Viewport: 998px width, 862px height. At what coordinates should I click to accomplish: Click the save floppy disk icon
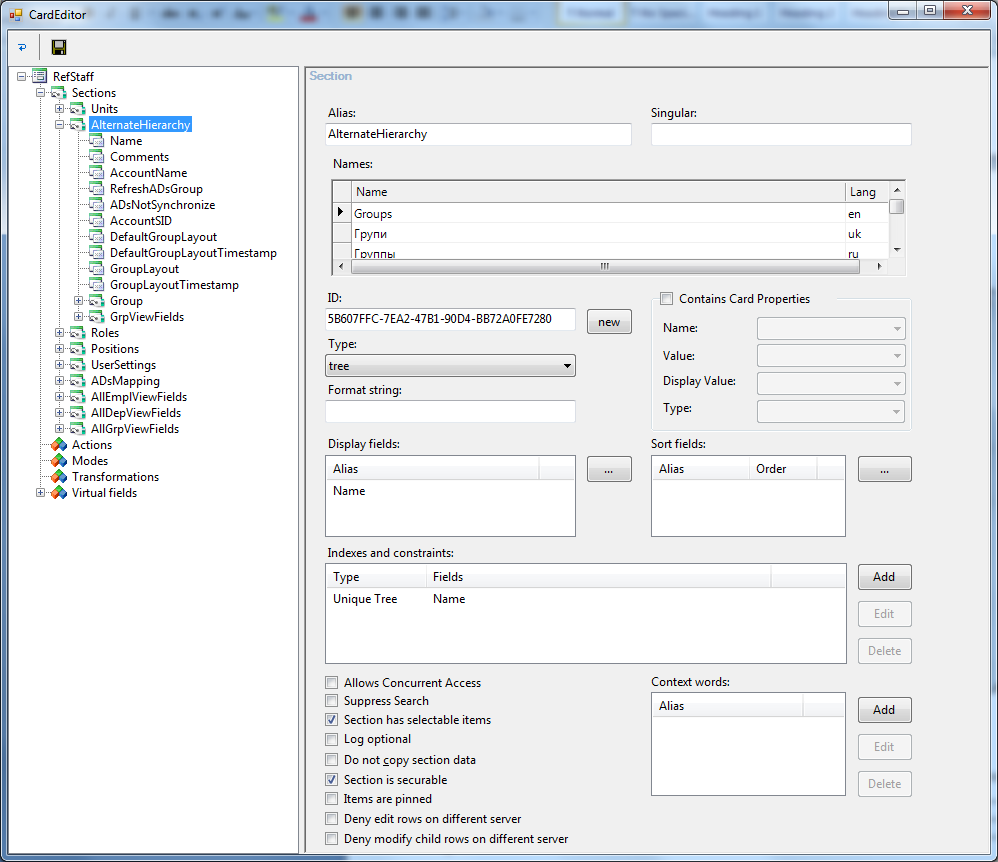[x=59, y=47]
